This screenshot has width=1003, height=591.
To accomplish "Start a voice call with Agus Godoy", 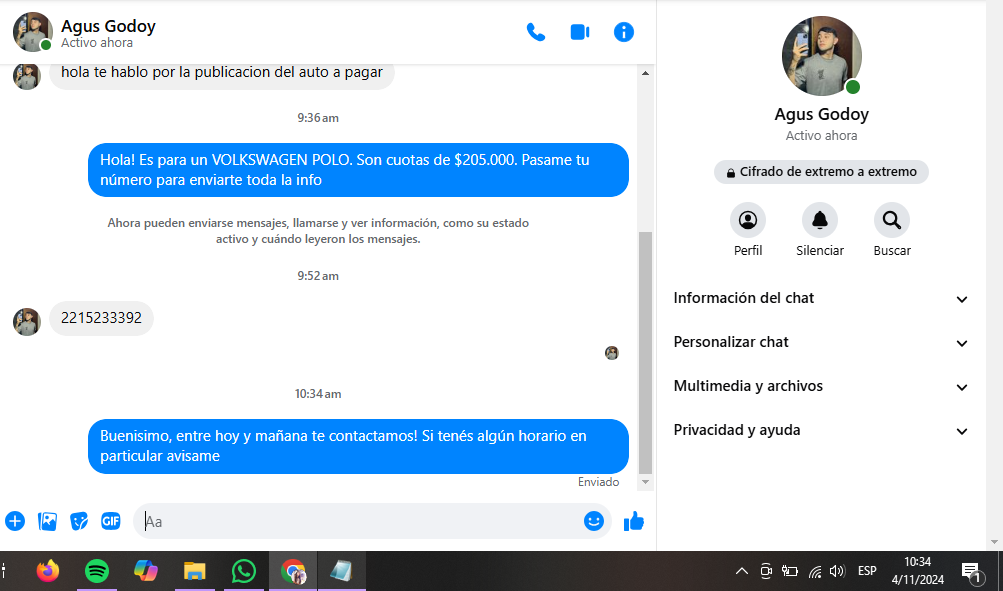I will [x=536, y=32].
